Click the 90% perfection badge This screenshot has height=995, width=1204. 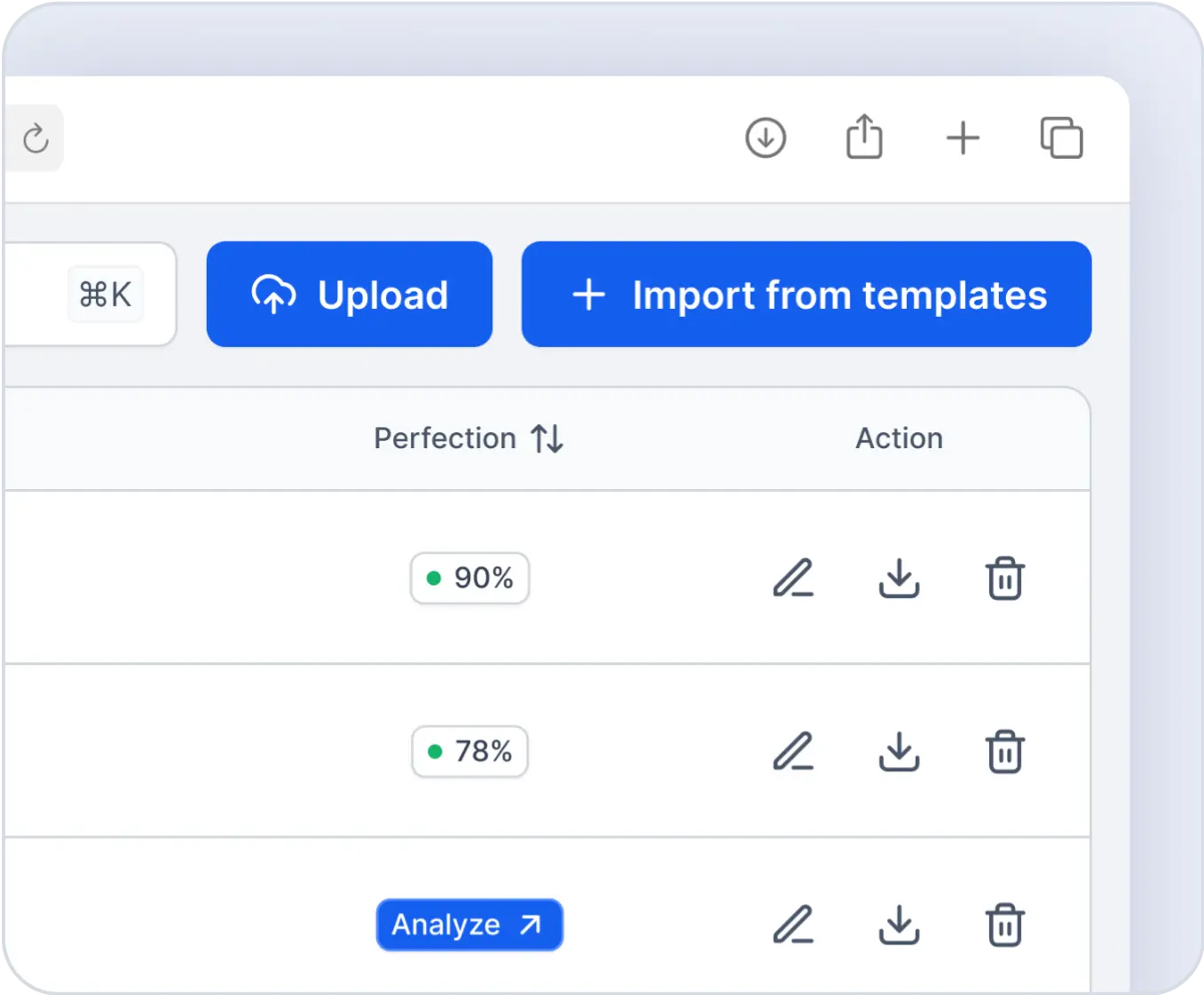469,579
